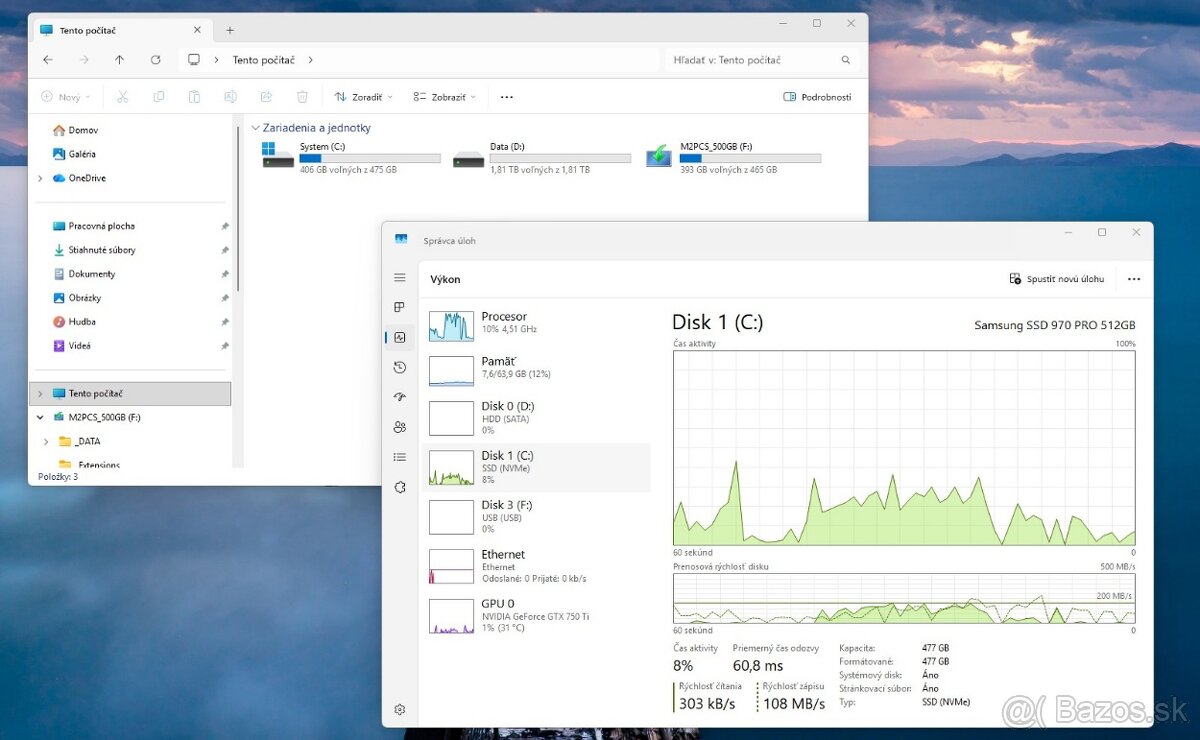Collapse M2PCS_500GB (F:) in navigation tree
This screenshot has height=740, width=1200.
[40, 417]
